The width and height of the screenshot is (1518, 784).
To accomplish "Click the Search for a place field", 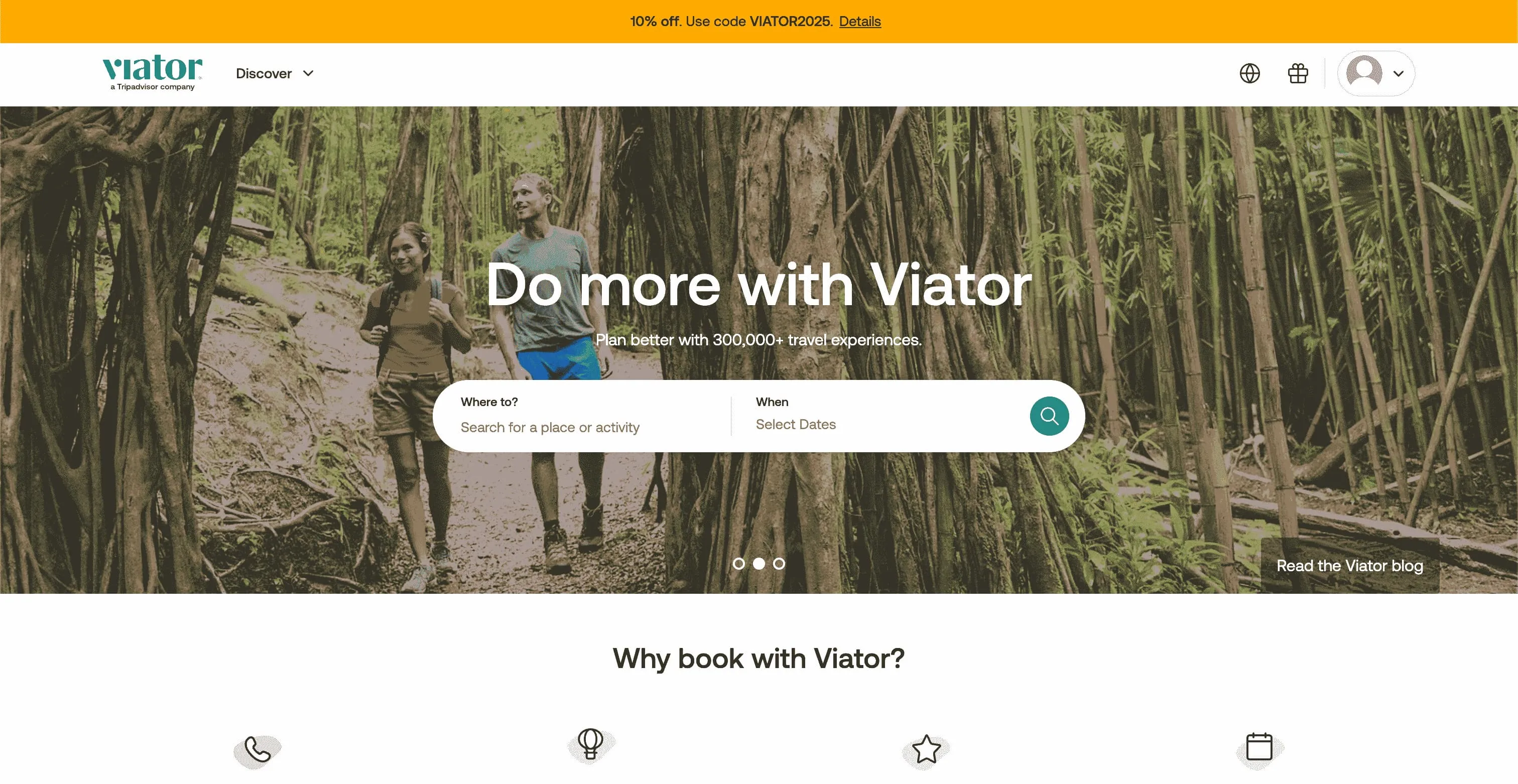I will (x=550, y=427).
